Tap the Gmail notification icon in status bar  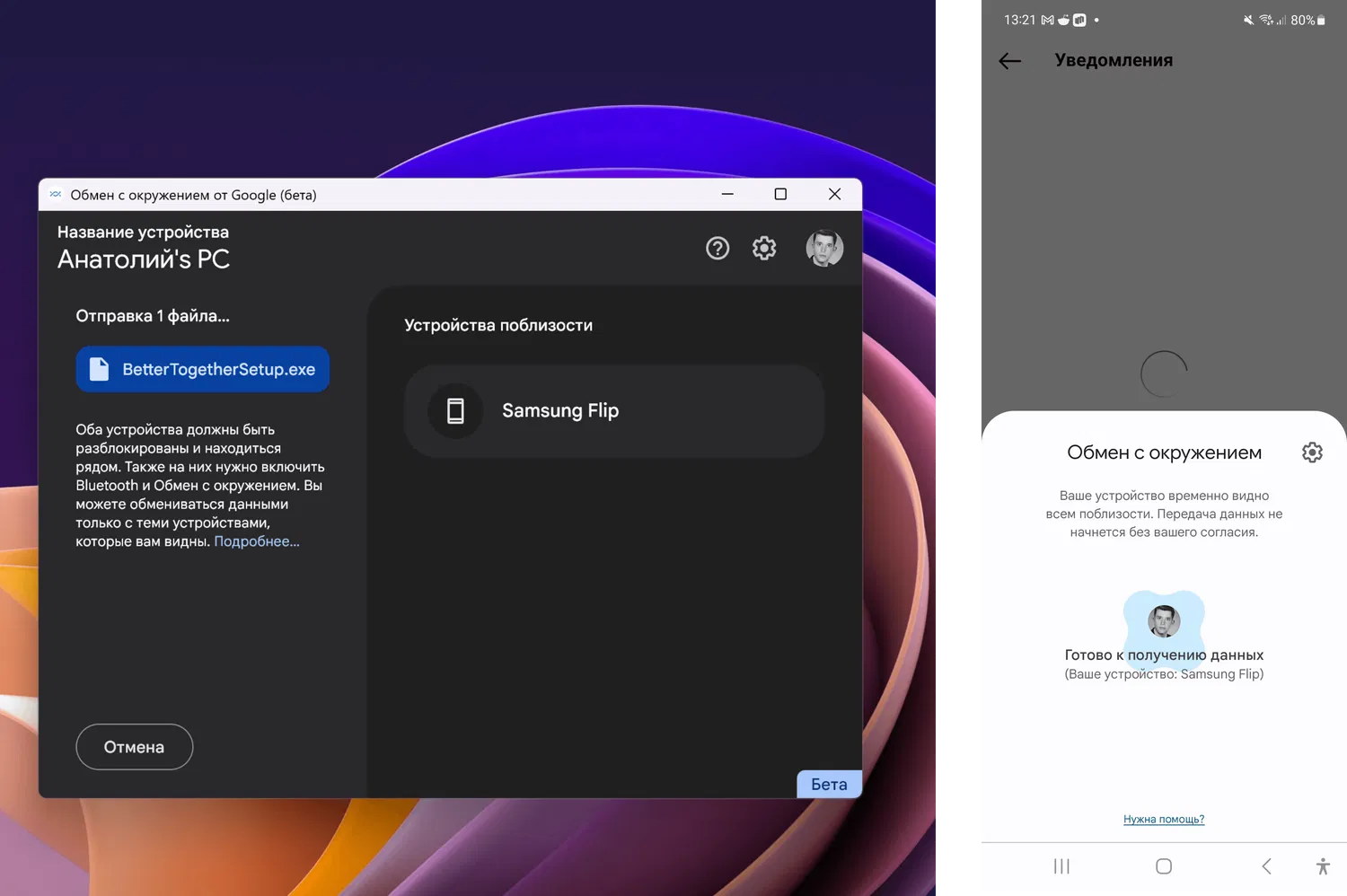coord(1047,20)
